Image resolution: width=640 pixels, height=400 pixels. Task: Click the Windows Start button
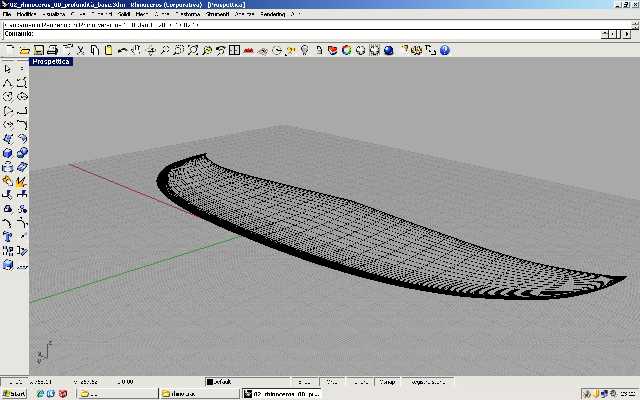tap(13, 394)
